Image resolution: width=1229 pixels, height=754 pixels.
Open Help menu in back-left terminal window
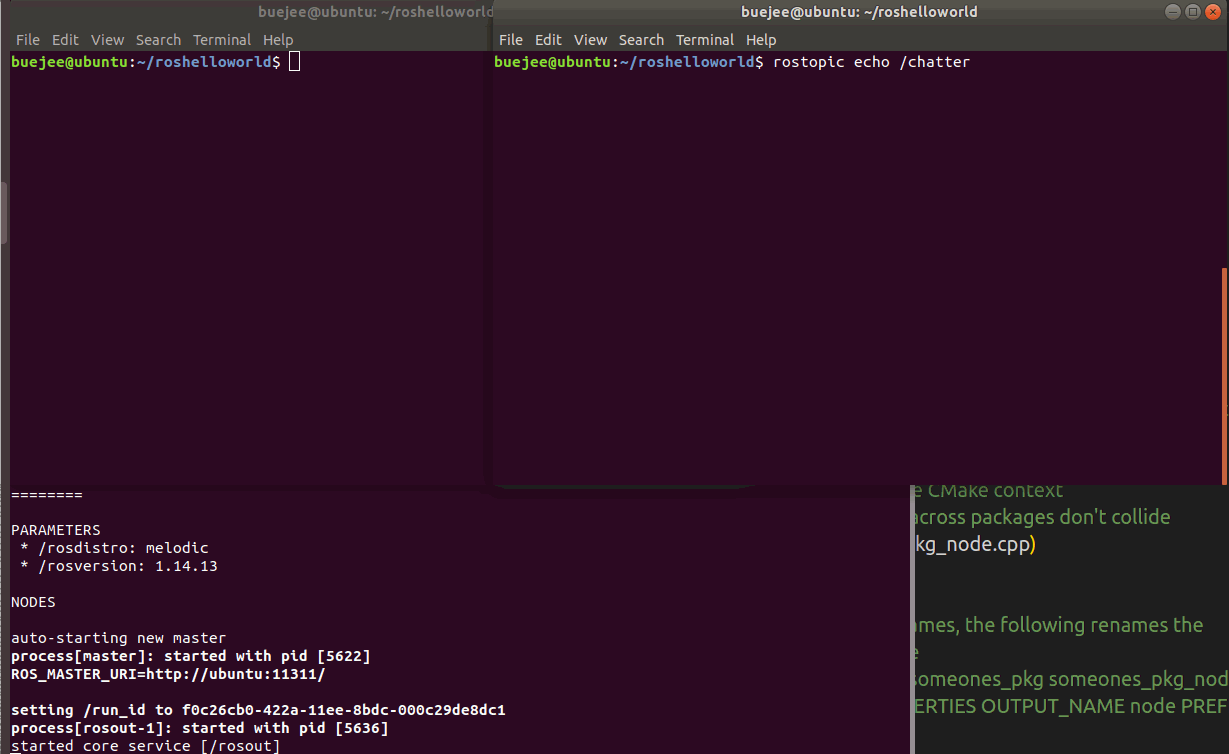click(278, 40)
